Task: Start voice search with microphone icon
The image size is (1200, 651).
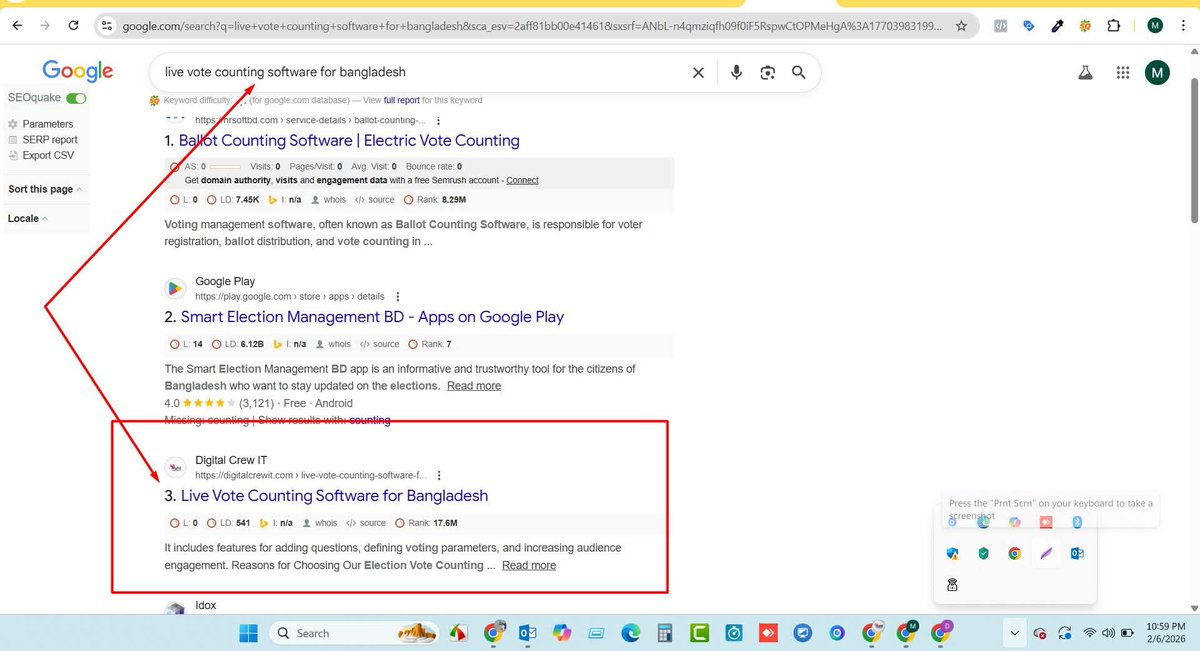Action: tap(737, 72)
